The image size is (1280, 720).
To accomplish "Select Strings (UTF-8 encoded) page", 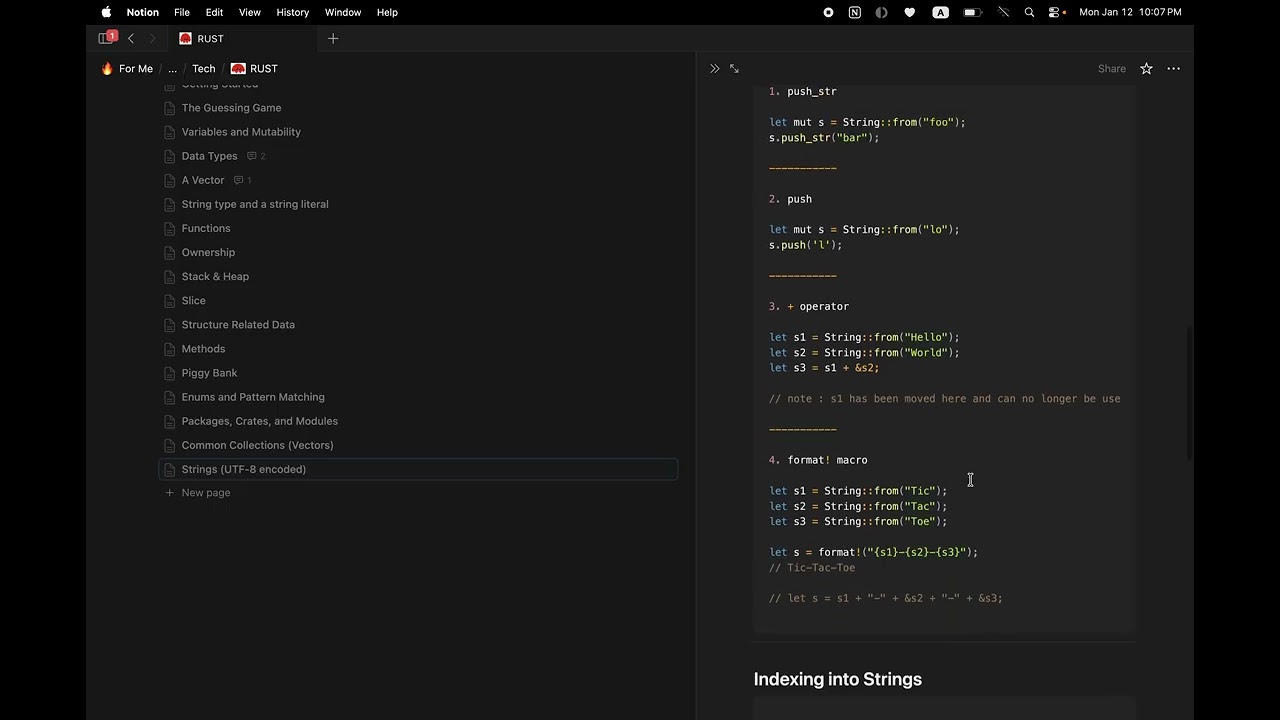I will [x=419, y=469].
